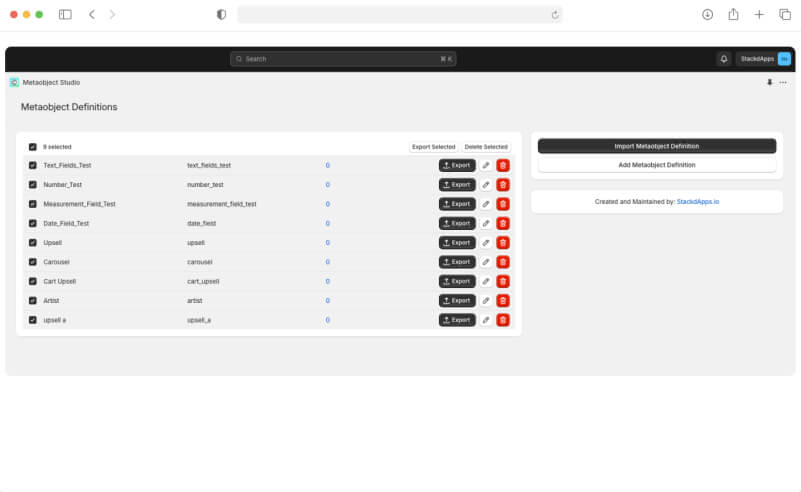This screenshot has height=492, width=801.
Task: Click the pencil edit icon for Number_Test
Action: (x=486, y=185)
